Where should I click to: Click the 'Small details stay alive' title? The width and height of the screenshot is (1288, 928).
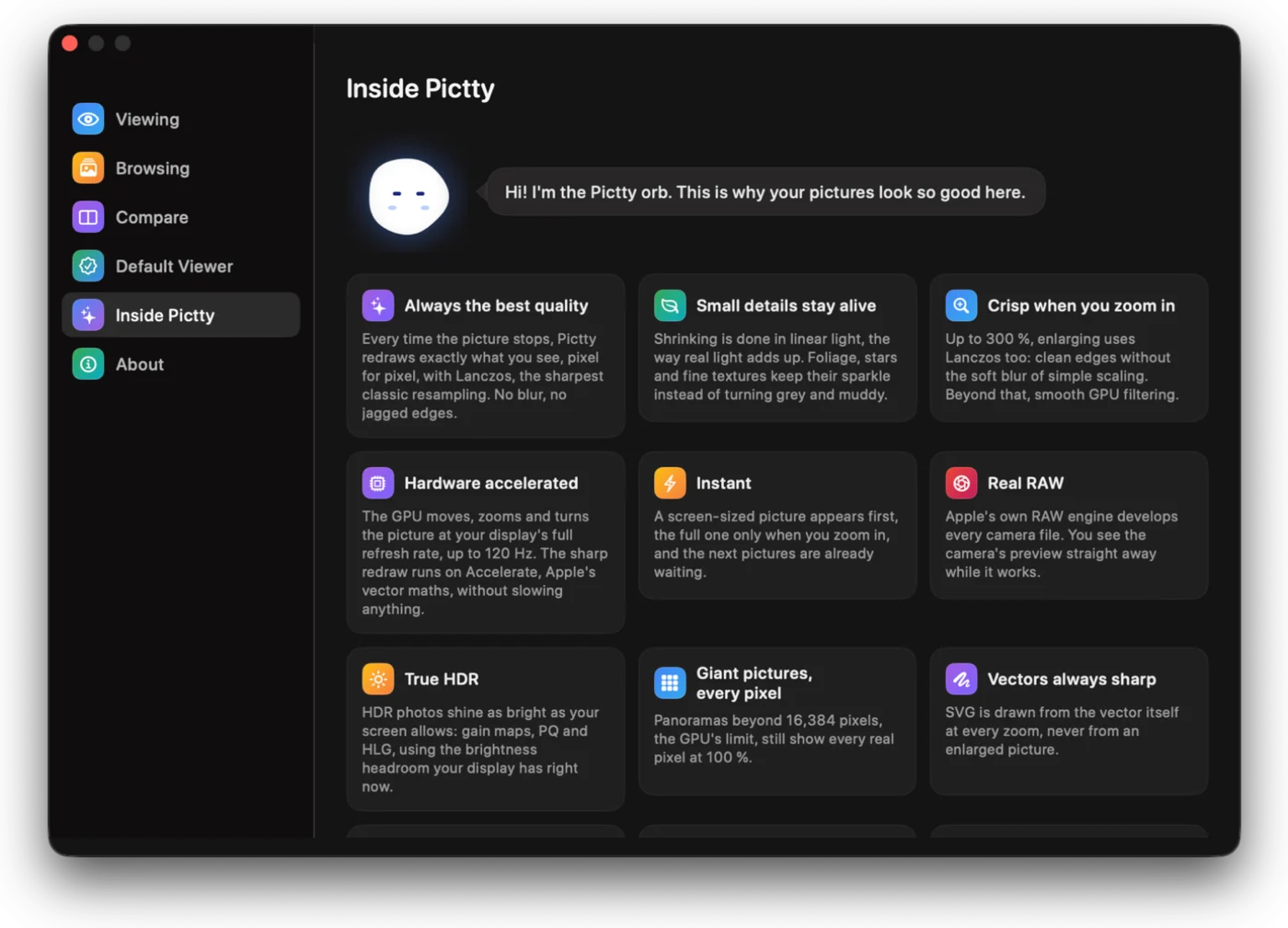[786, 305]
